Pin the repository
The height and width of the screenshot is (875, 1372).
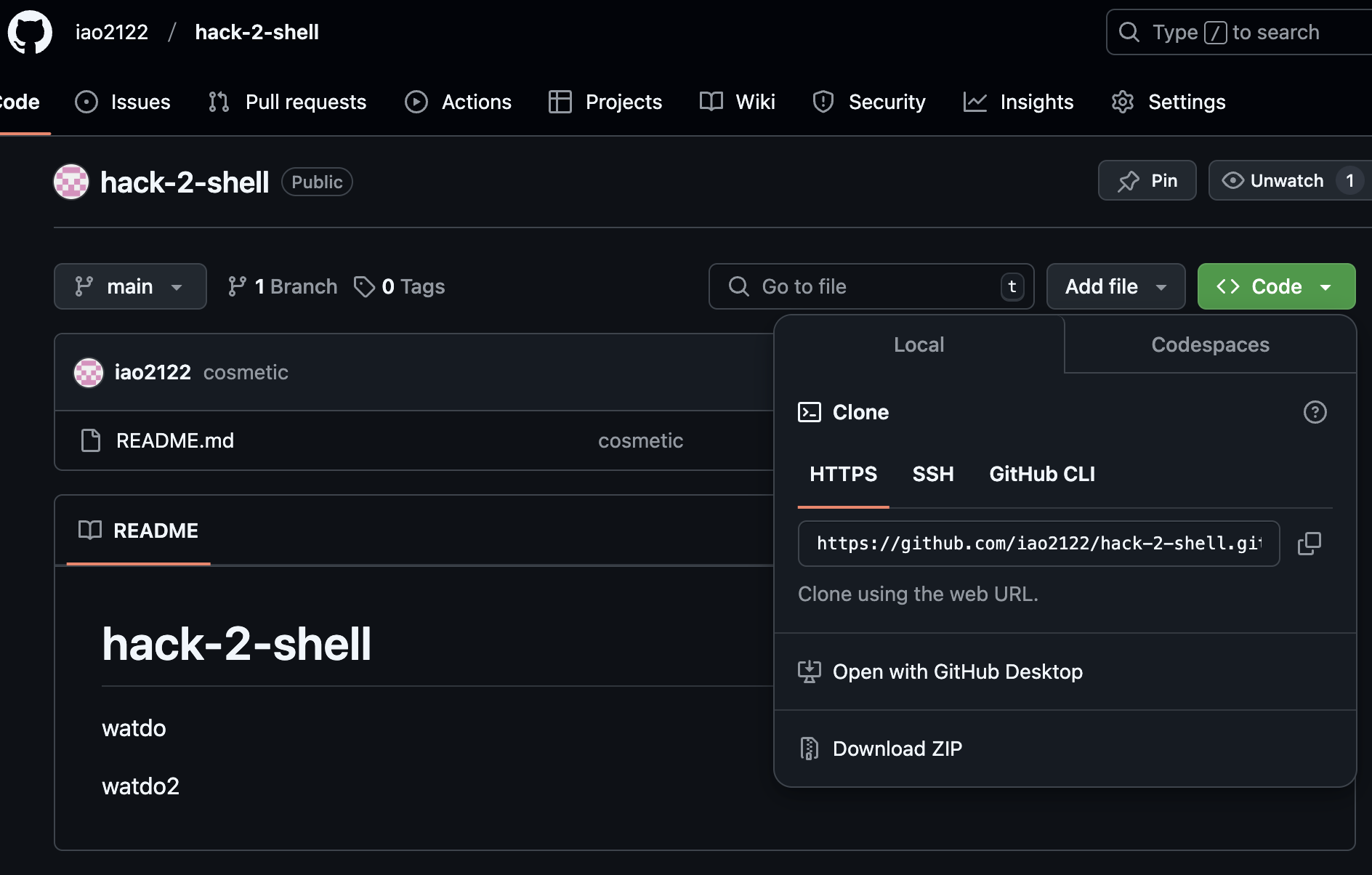click(x=1147, y=180)
